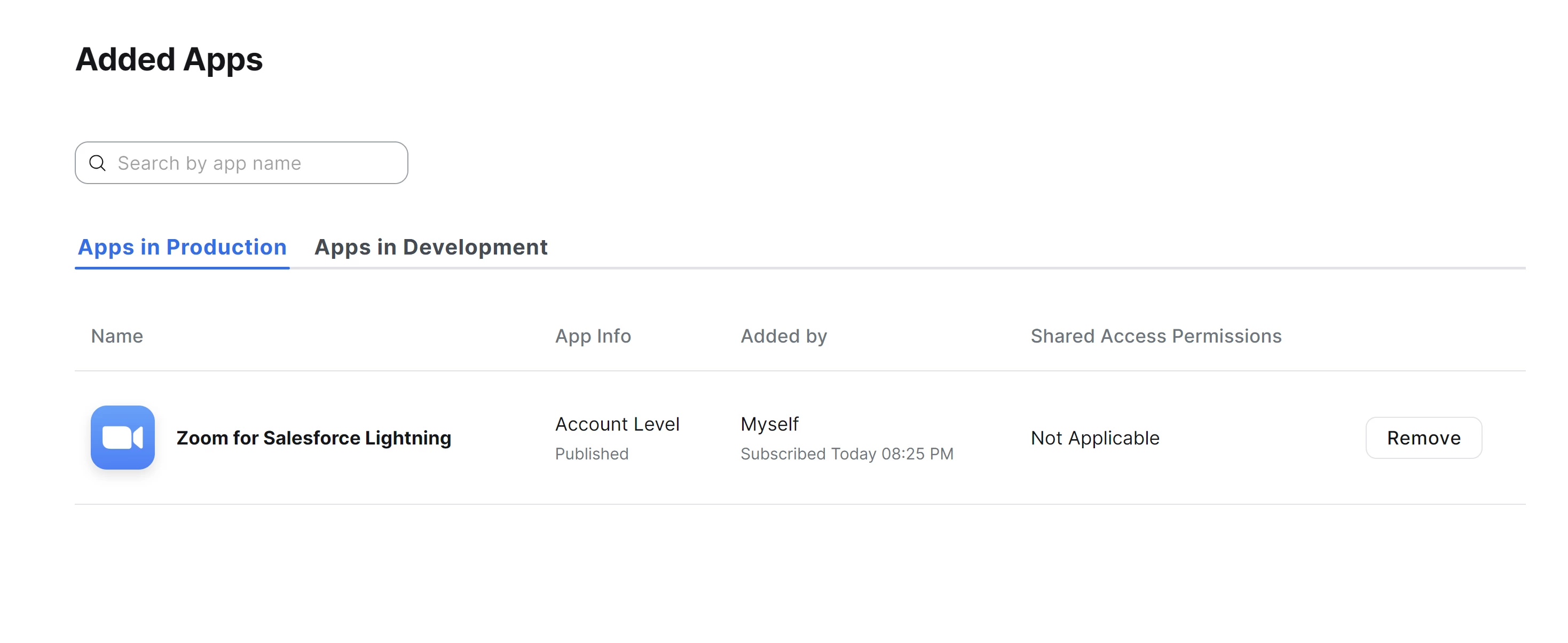
Task: Click the Added Apps page heading
Action: point(169,60)
